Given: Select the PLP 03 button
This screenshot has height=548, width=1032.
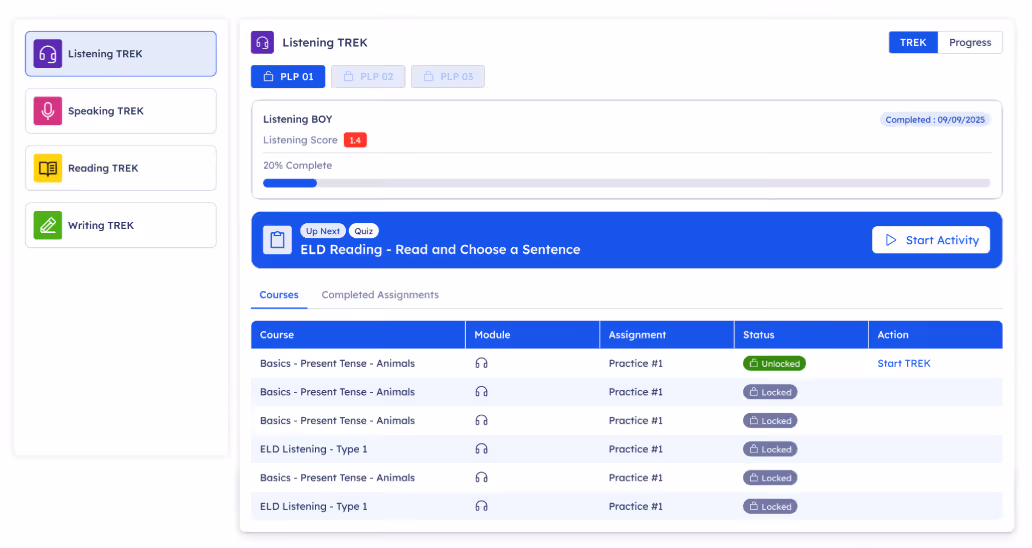Looking at the screenshot, I should pyautogui.click(x=448, y=76).
